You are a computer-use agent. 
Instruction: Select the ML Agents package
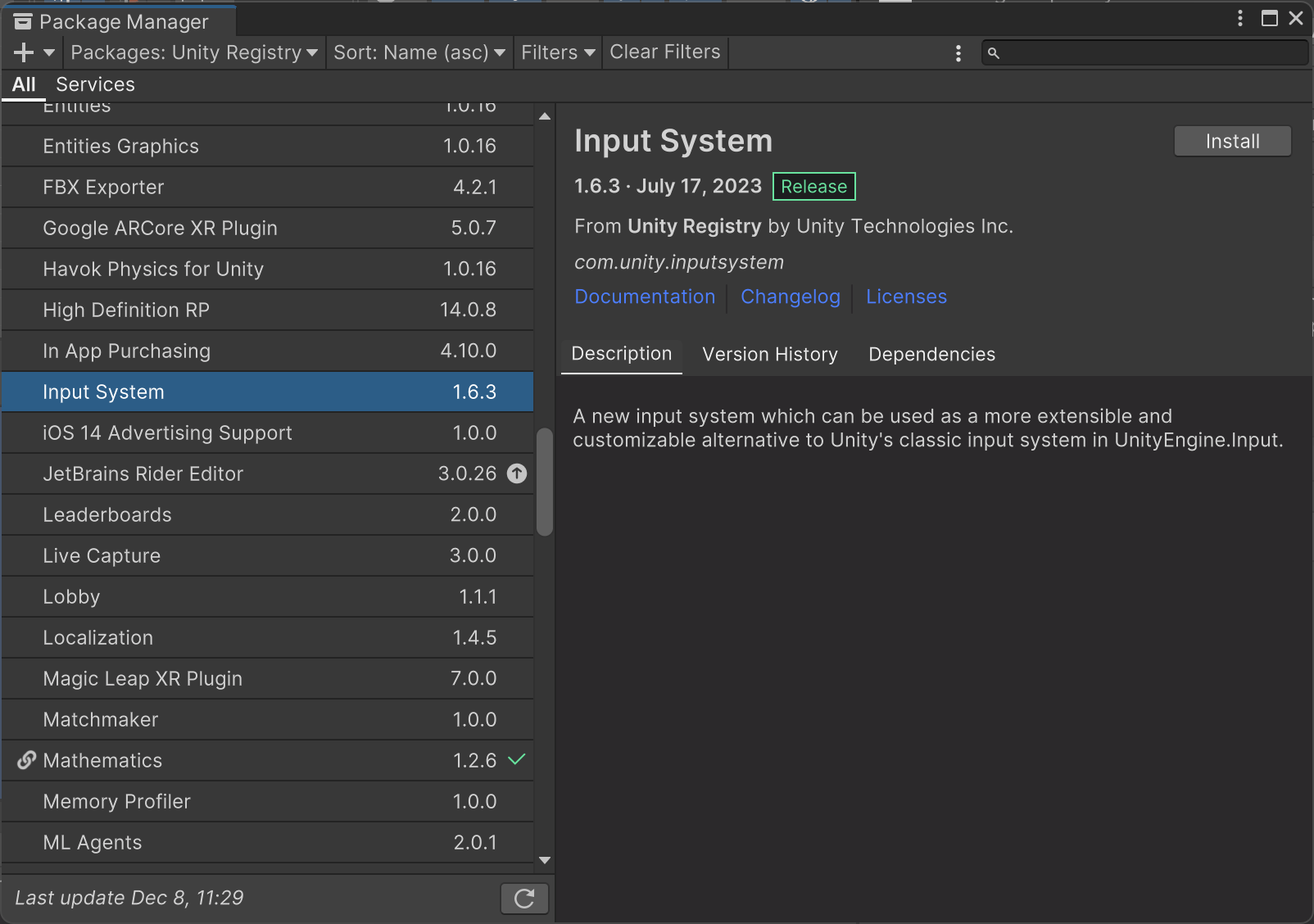point(267,842)
